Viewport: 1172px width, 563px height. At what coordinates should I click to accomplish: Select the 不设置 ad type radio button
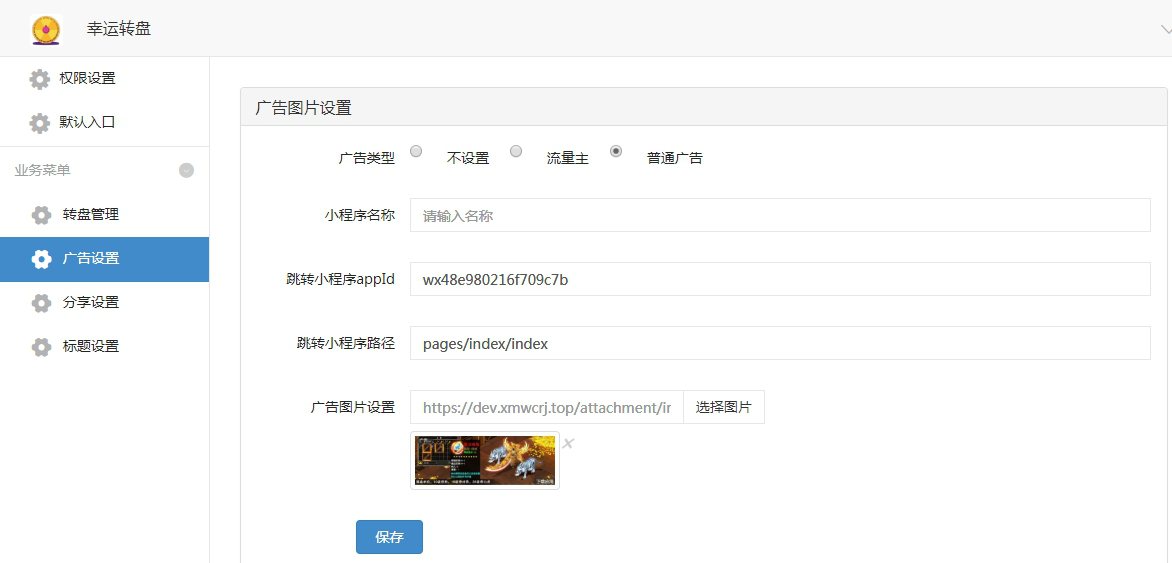pyautogui.click(x=416, y=151)
